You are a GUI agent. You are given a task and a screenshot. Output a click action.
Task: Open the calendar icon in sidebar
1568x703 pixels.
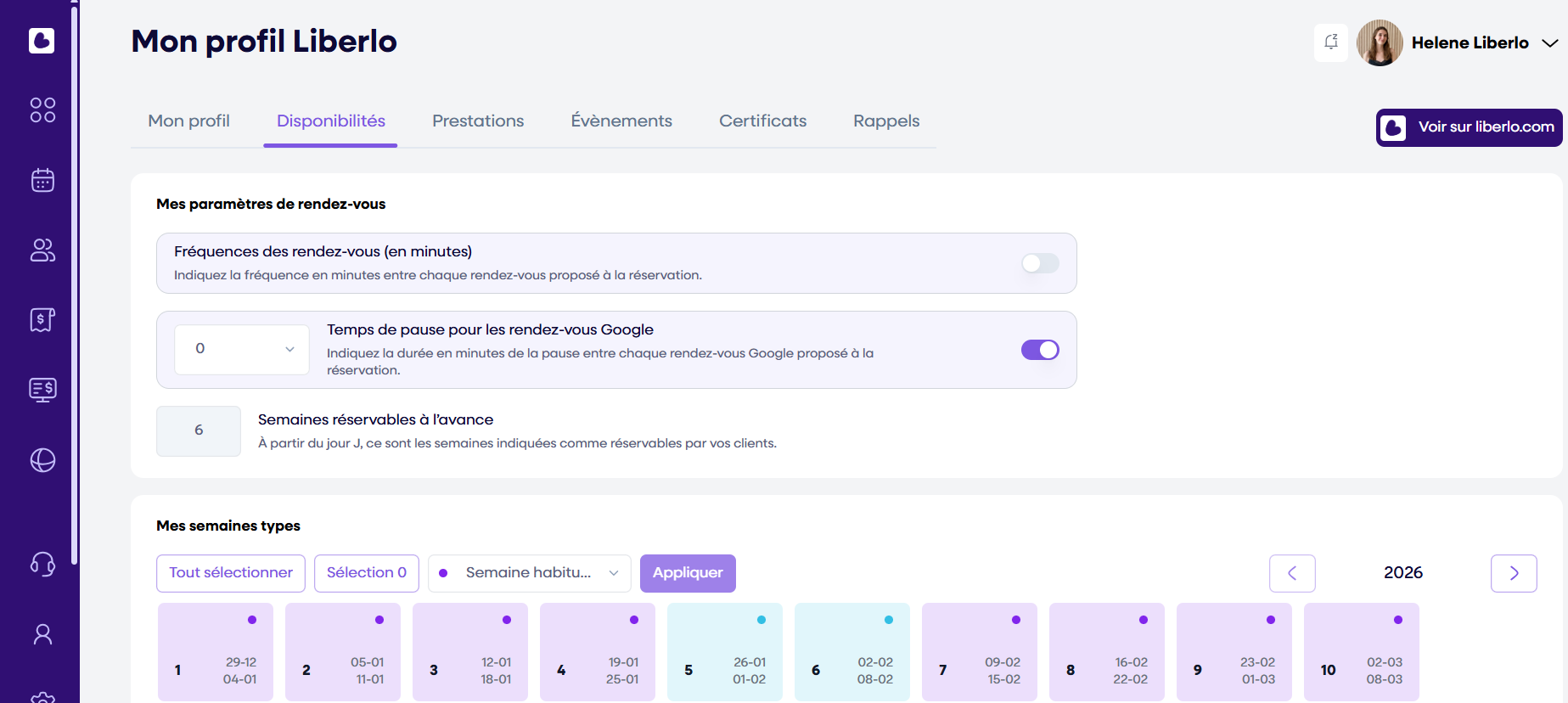[42, 180]
